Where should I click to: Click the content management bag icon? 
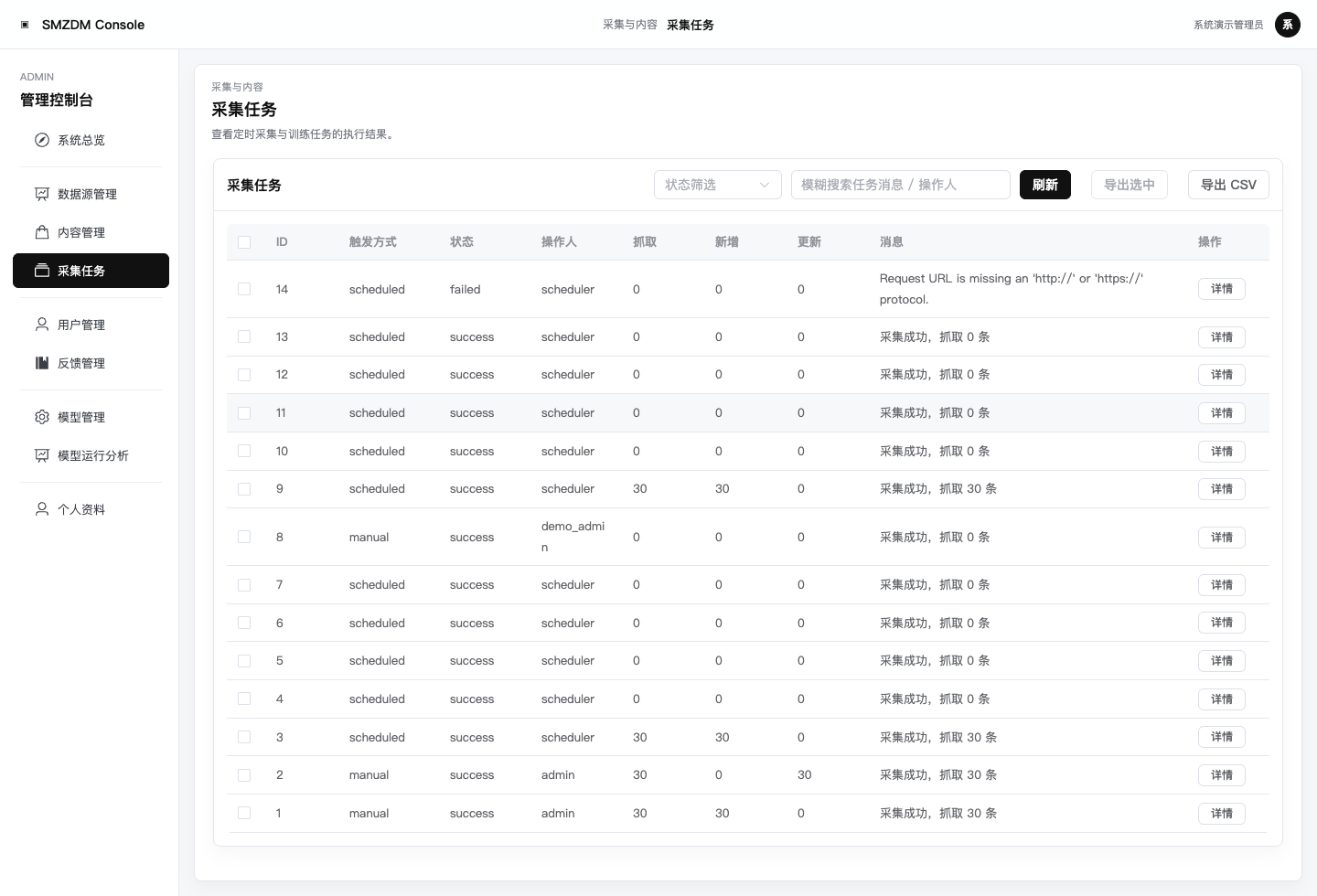click(x=42, y=232)
